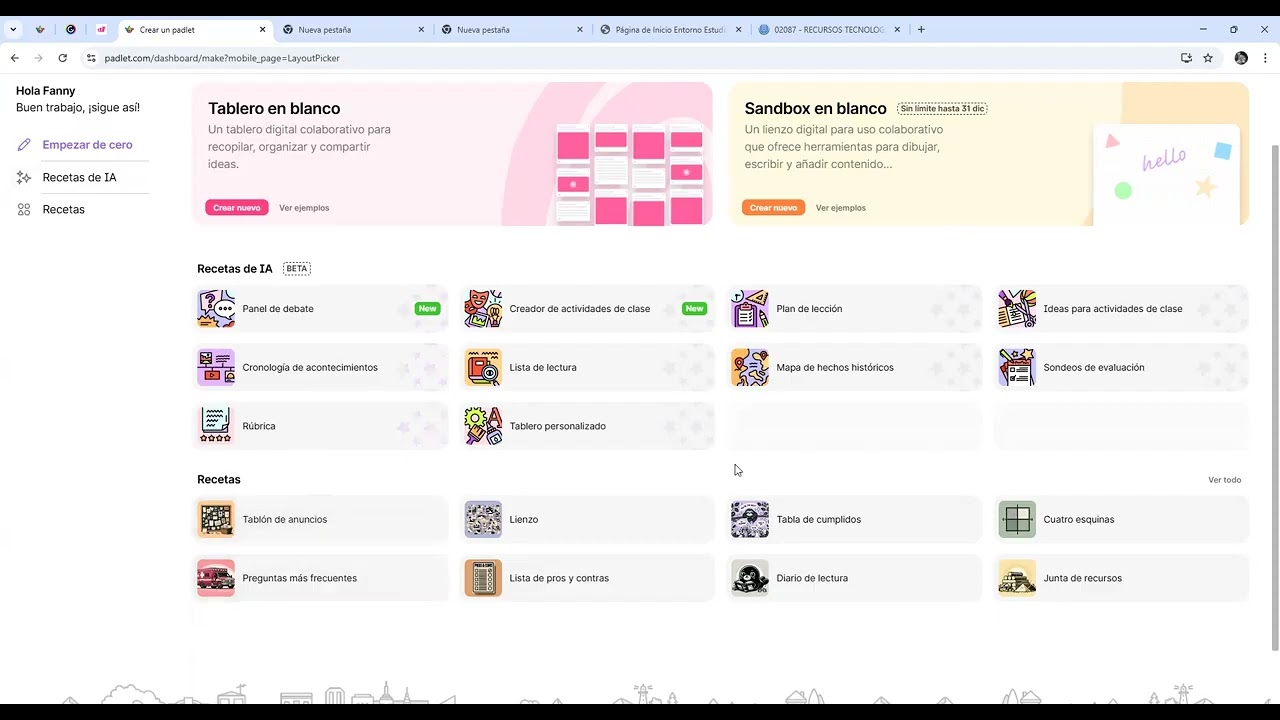Choose the Ideas para actividades de clase icon
Image resolution: width=1280 pixels, height=720 pixels.
pos(1017,309)
